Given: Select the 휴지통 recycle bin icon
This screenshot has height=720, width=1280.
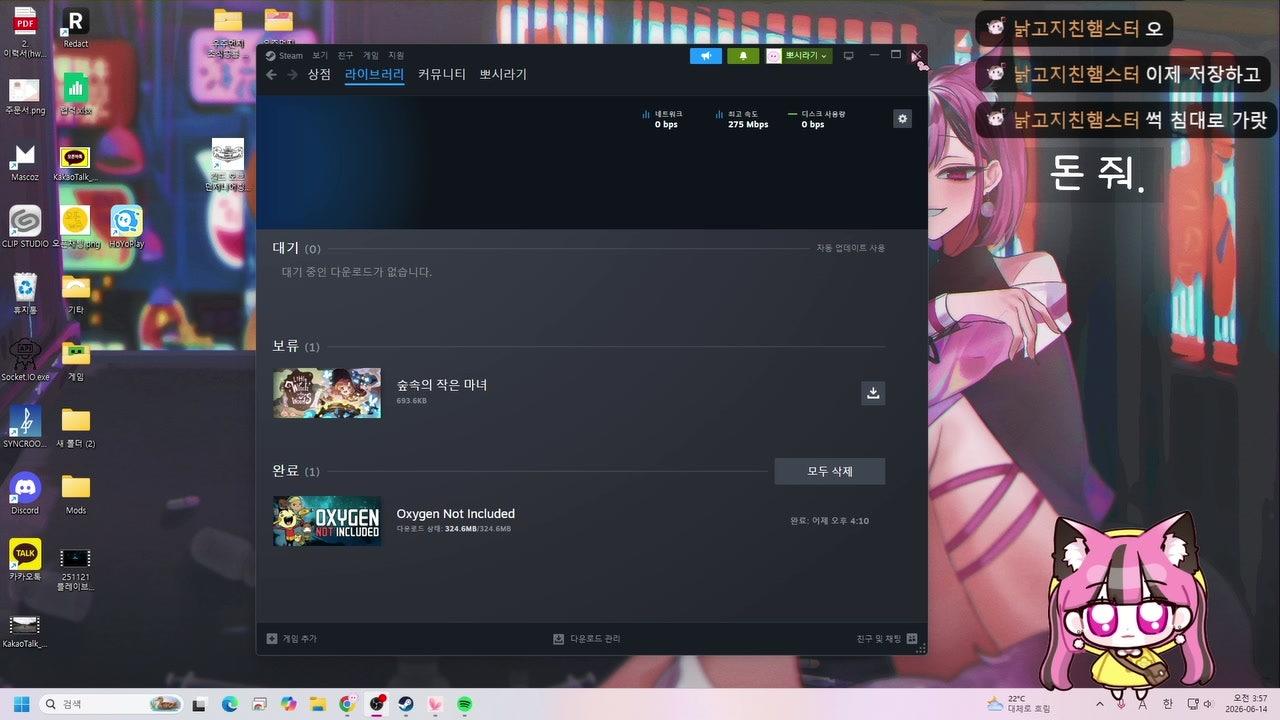Looking at the screenshot, I should 25,294.
